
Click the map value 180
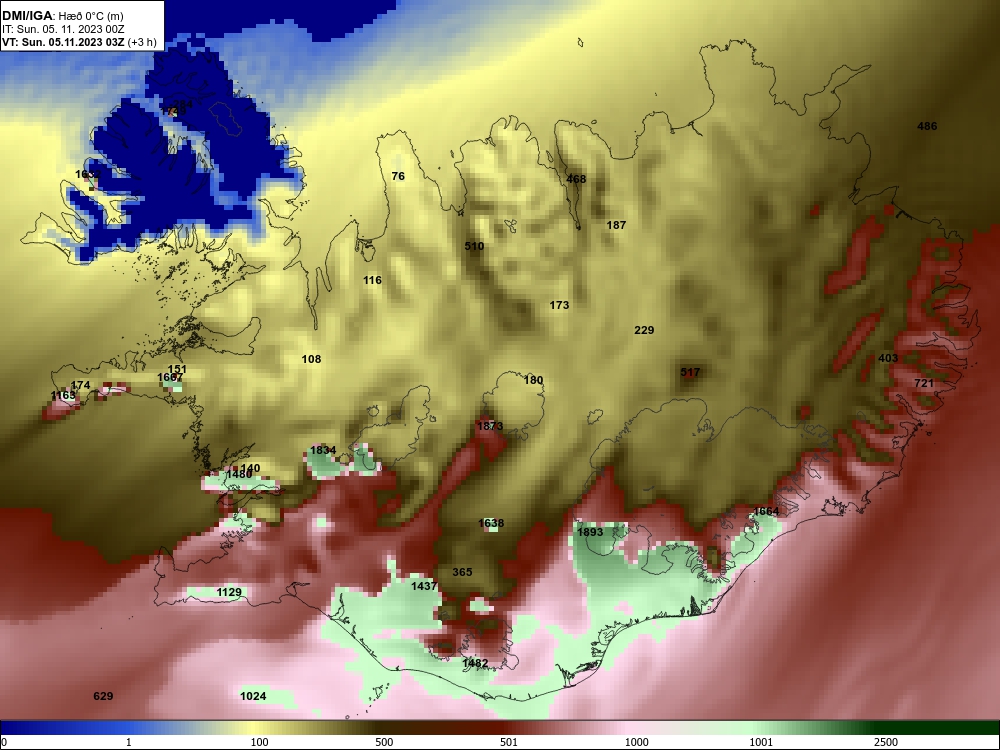pos(533,380)
